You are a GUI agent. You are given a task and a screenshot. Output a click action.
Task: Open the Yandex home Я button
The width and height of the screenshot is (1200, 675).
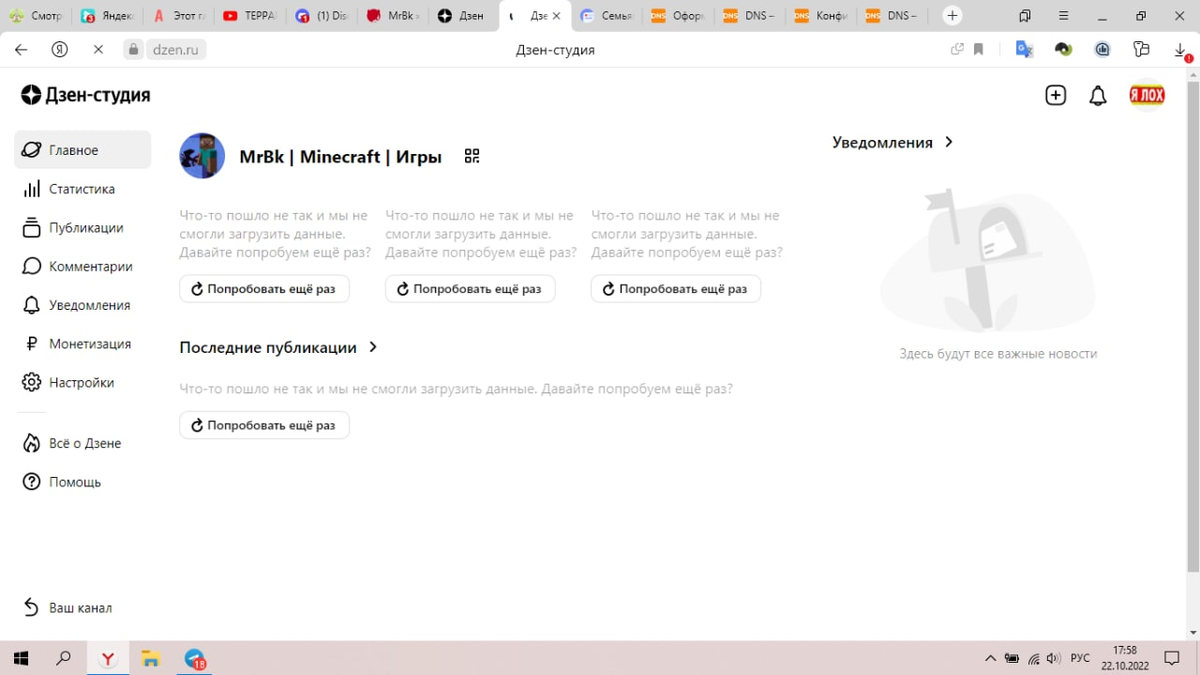59,49
